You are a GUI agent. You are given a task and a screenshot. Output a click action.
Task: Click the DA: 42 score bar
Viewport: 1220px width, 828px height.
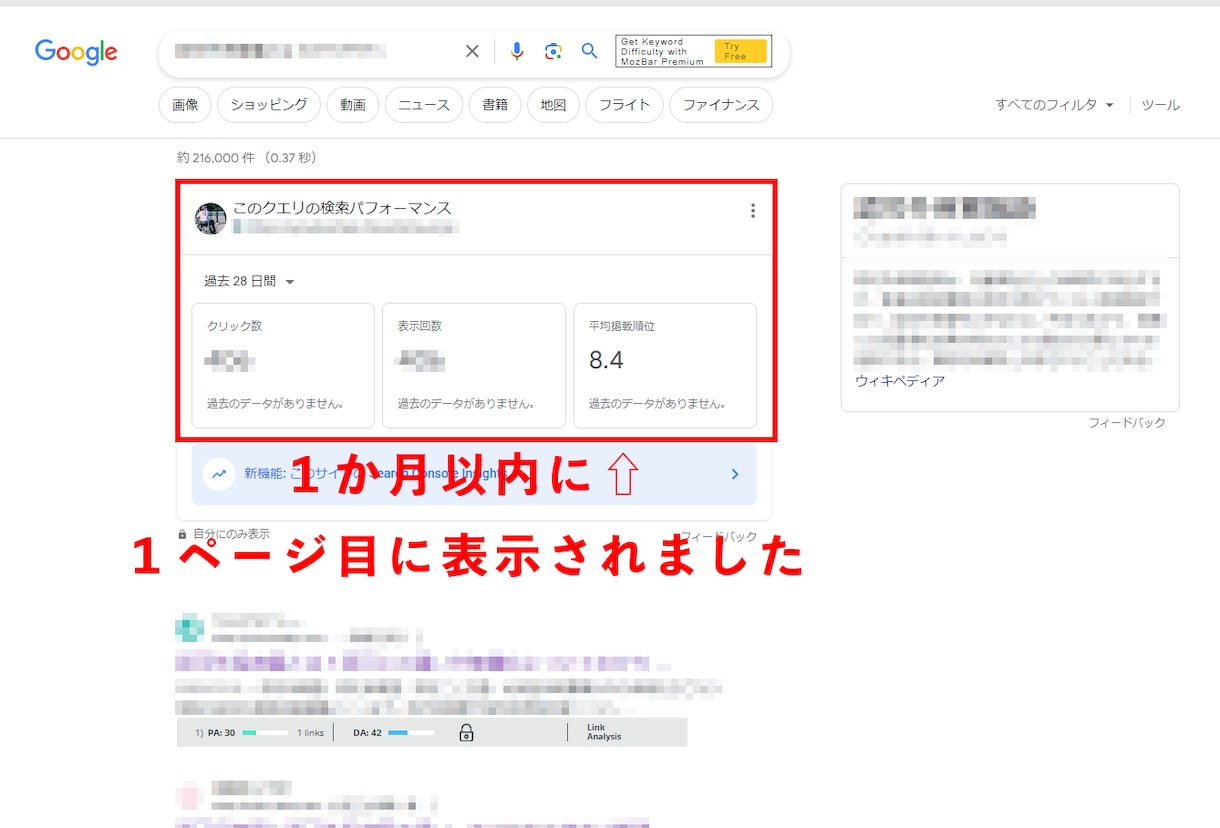coord(411,733)
